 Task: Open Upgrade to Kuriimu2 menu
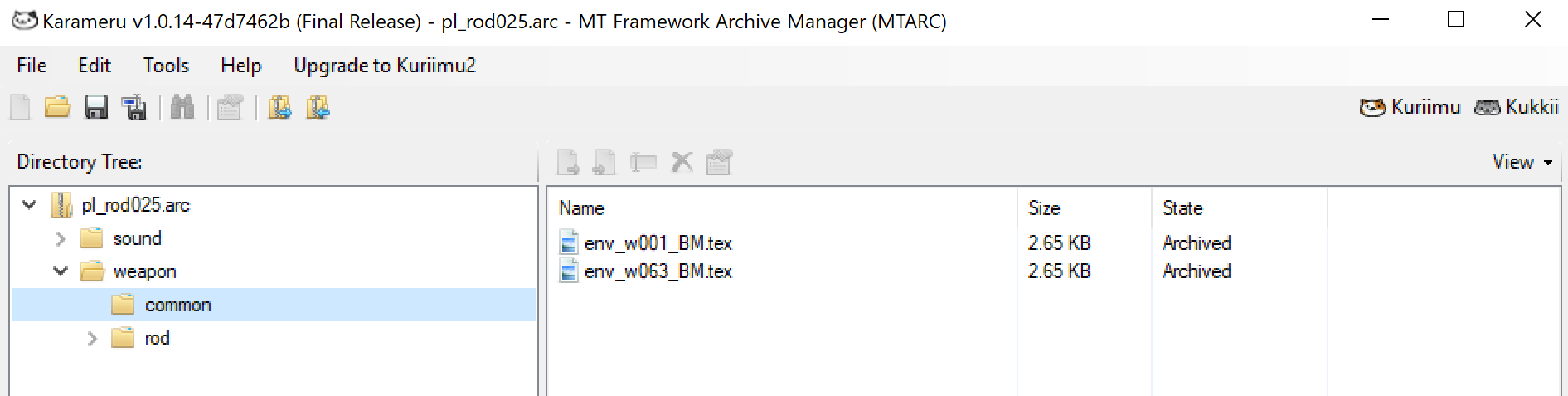tap(385, 66)
